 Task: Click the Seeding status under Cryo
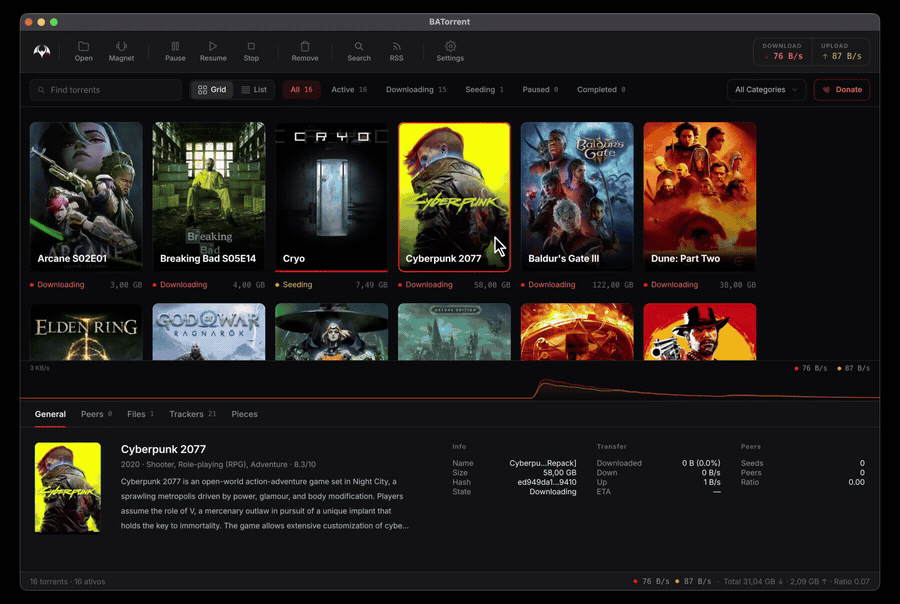coord(294,285)
